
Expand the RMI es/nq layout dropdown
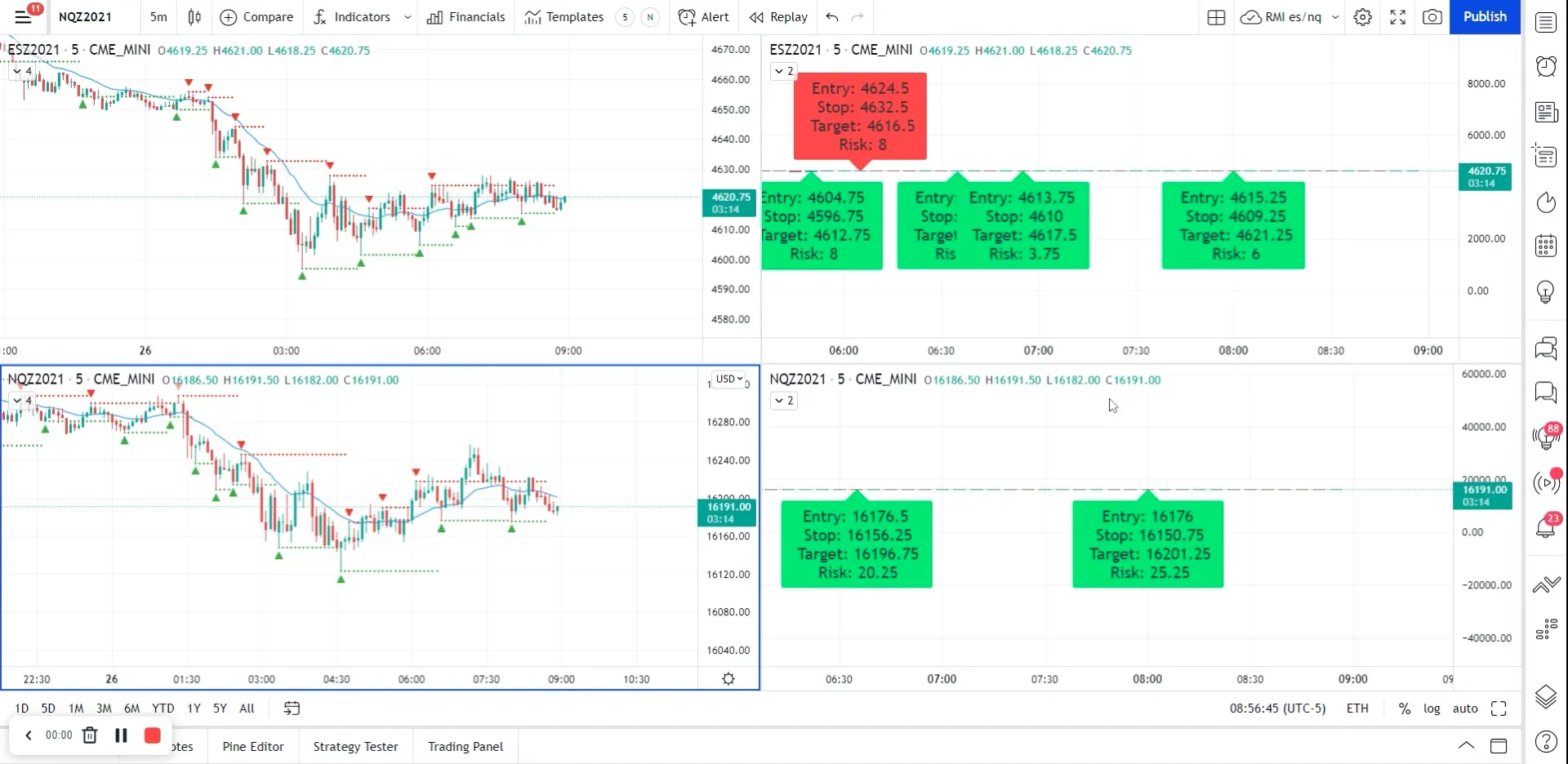[1336, 17]
